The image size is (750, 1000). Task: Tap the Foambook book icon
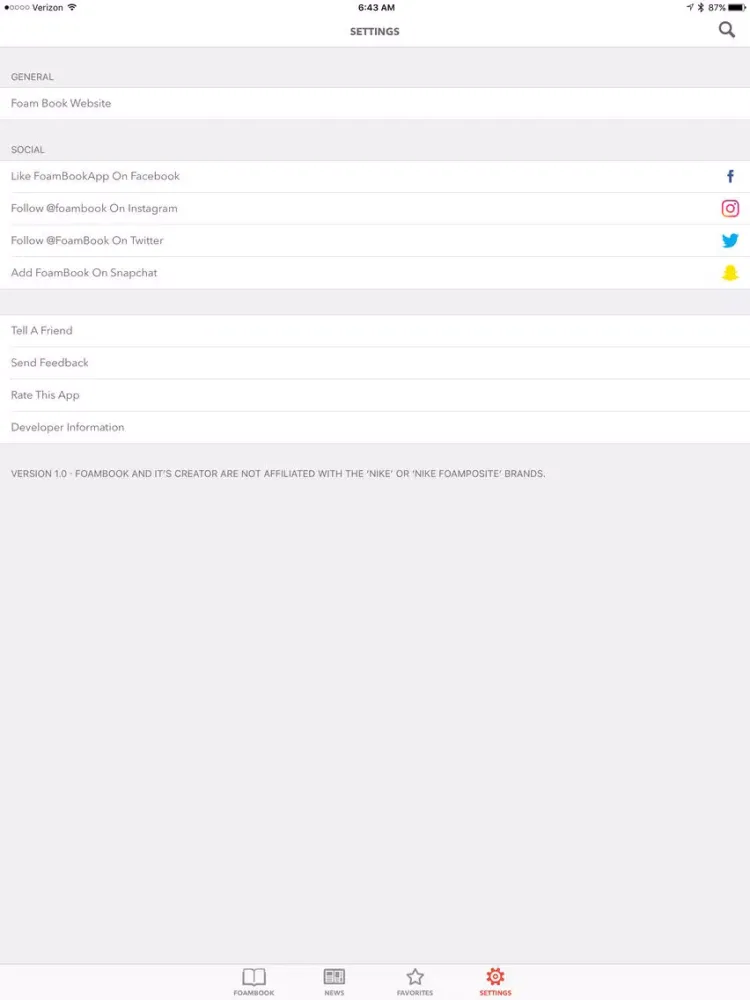pyautogui.click(x=254, y=977)
